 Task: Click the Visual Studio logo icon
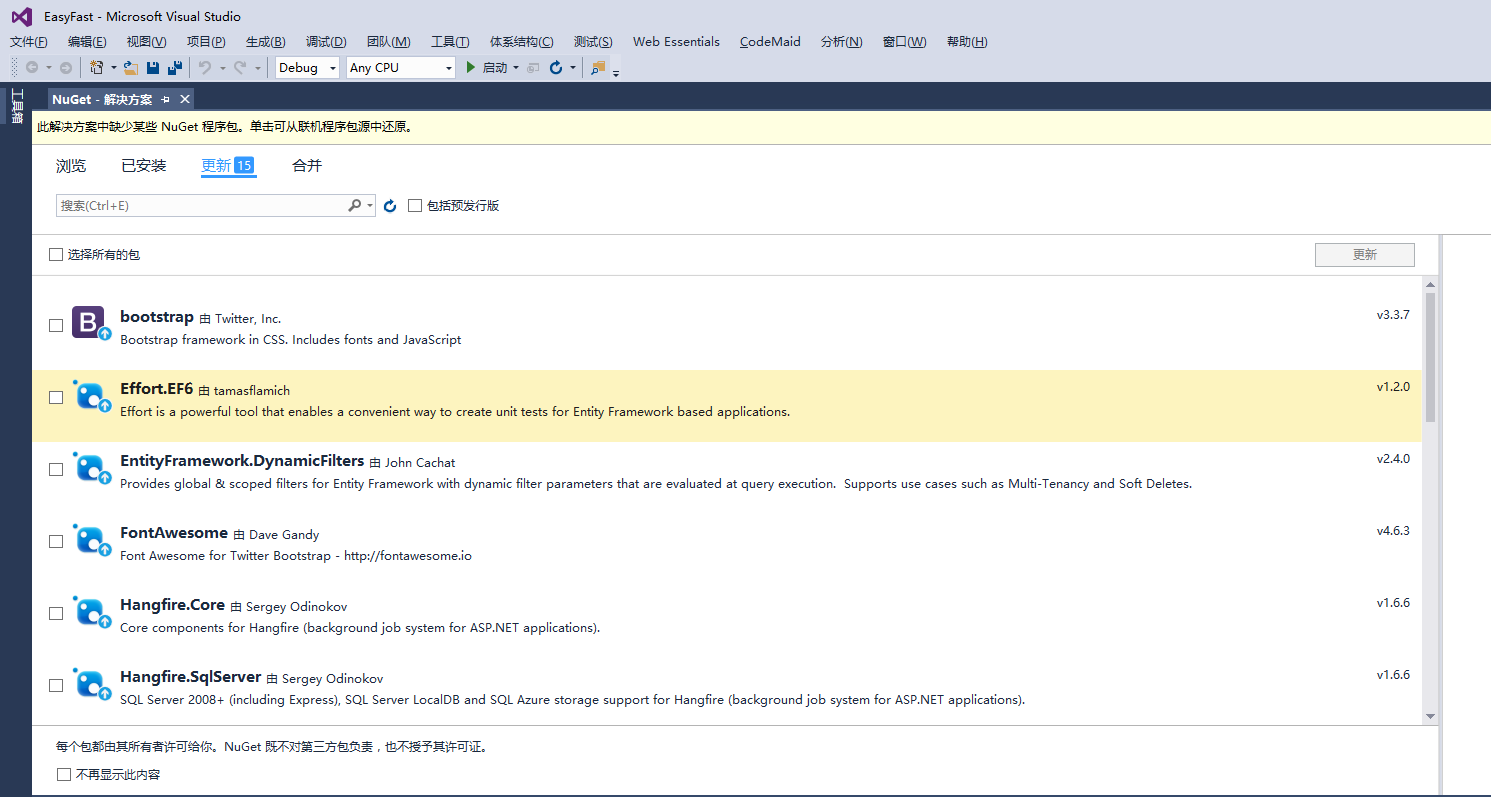[22, 16]
